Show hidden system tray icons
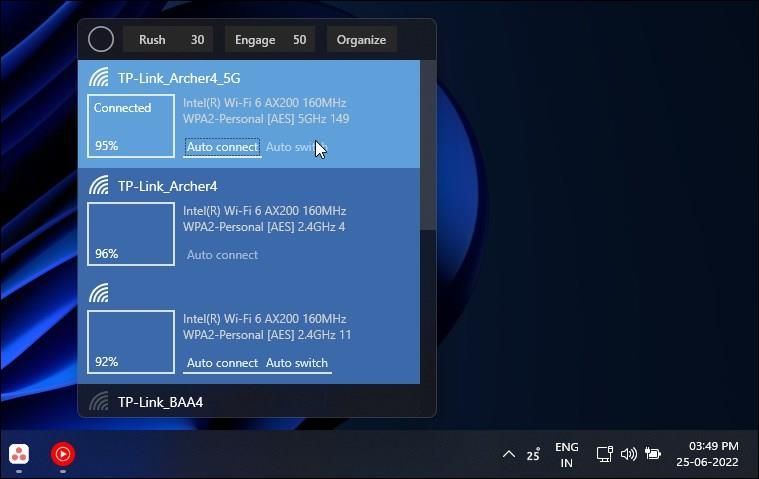This screenshot has height=479, width=759. [x=509, y=454]
